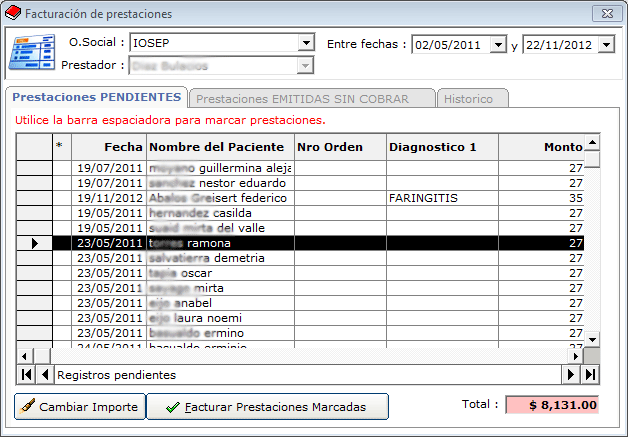The height and width of the screenshot is (437, 628).
Task: Go to first record navigation arrow
Action: click(26, 374)
